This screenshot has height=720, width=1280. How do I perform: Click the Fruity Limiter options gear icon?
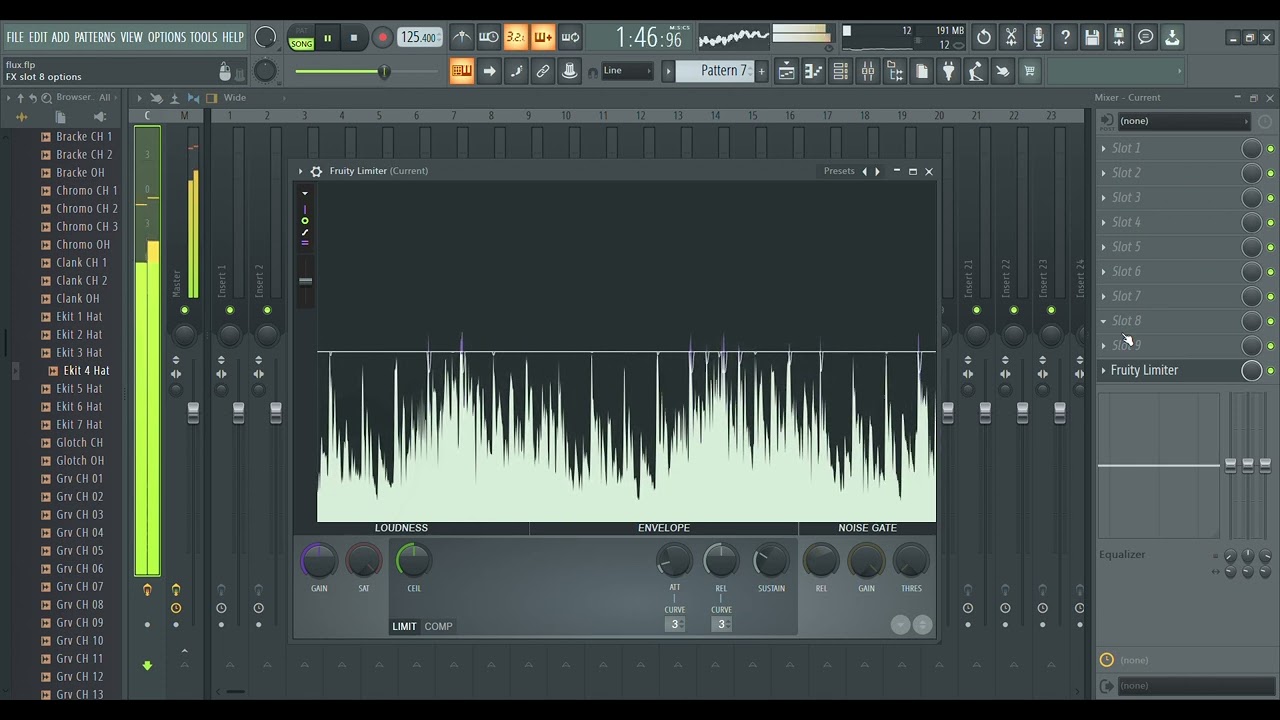[316, 171]
